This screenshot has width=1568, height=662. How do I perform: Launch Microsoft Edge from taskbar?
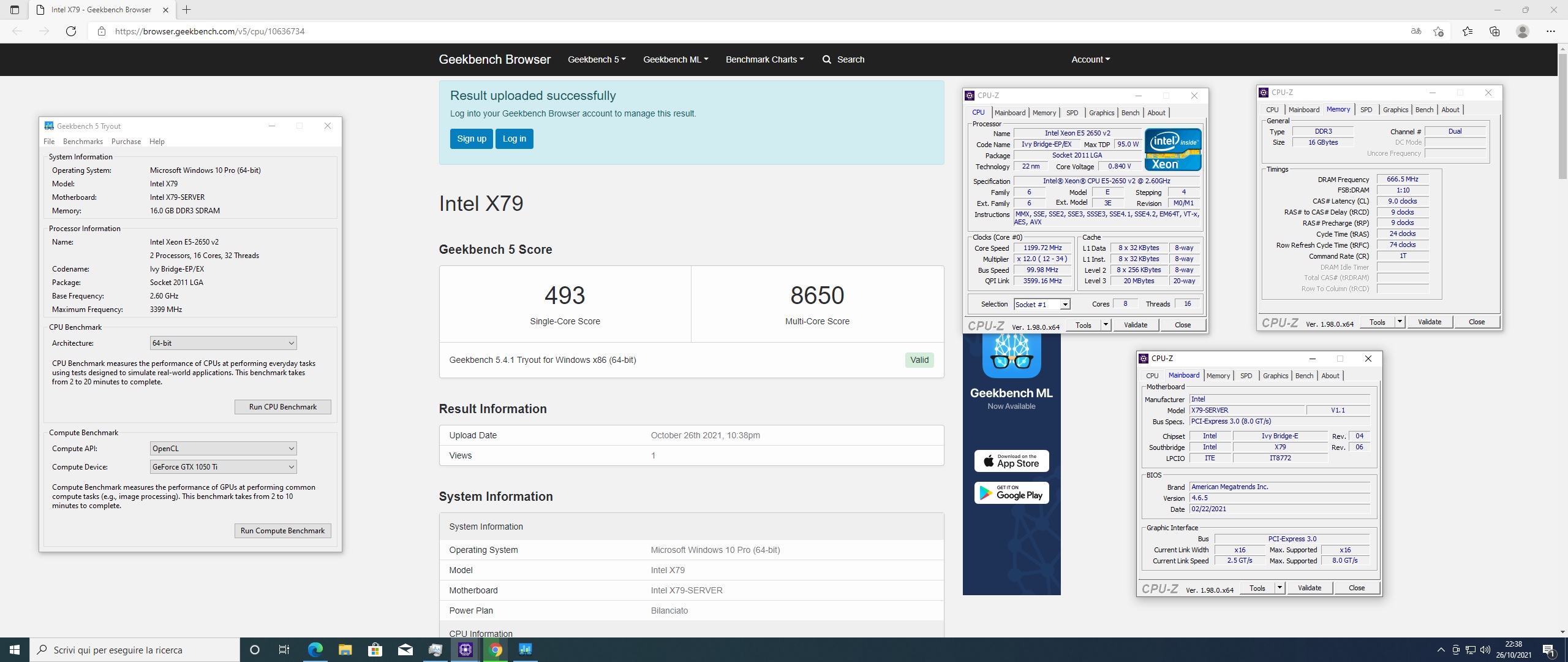point(315,650)
